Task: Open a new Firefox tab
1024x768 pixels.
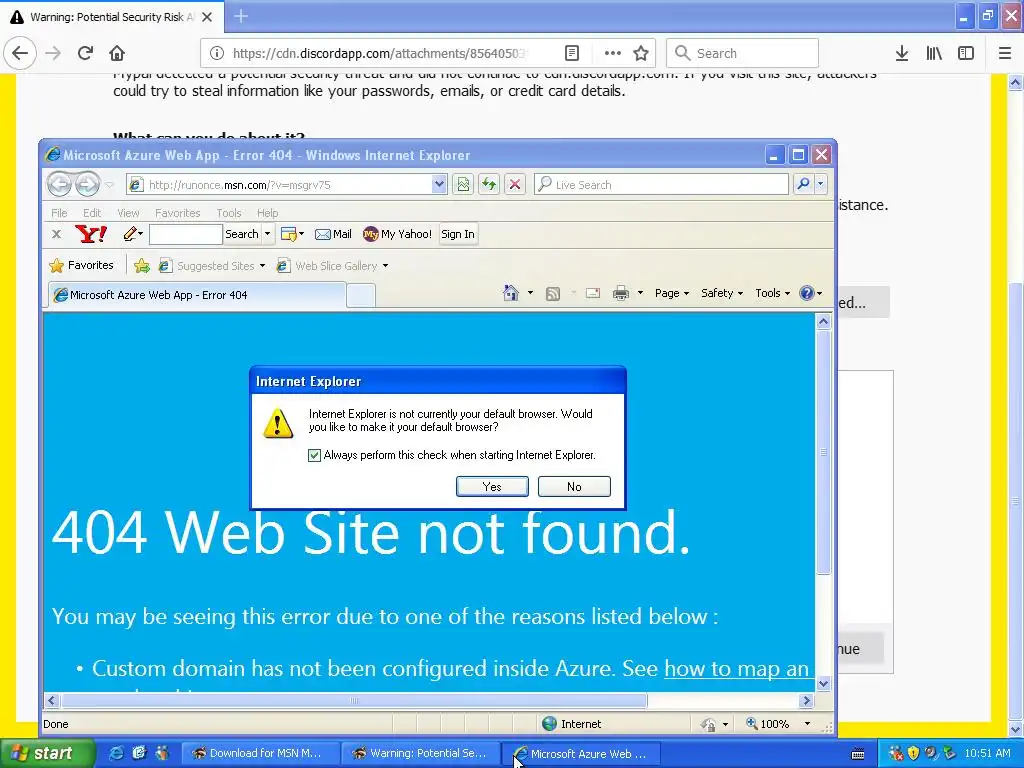Action: click(240, 16)
